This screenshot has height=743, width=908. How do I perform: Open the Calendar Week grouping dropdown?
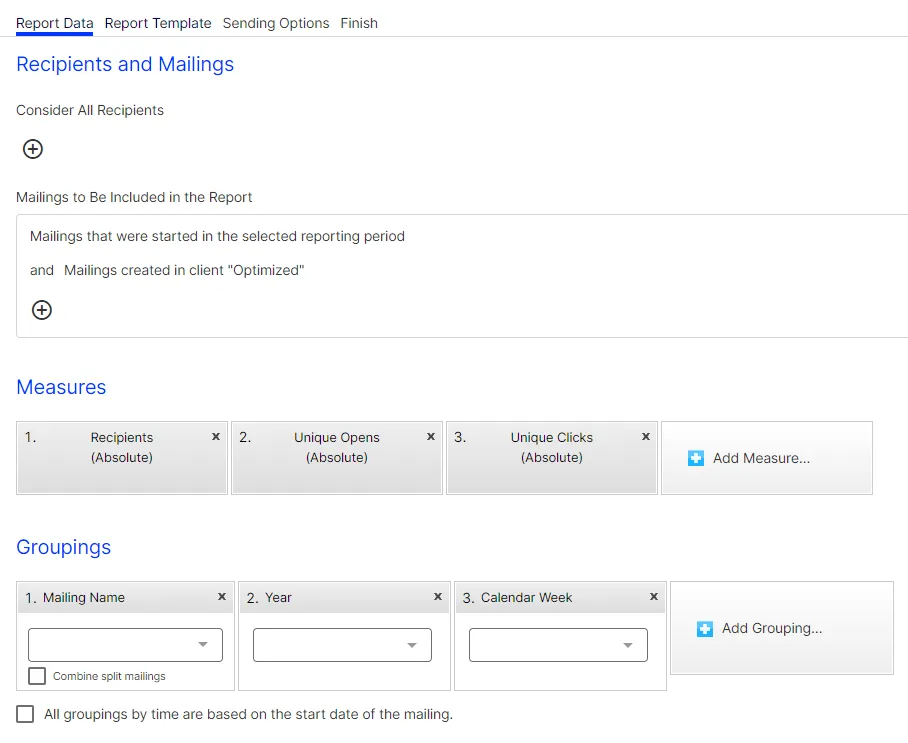(x=558, y=645)
